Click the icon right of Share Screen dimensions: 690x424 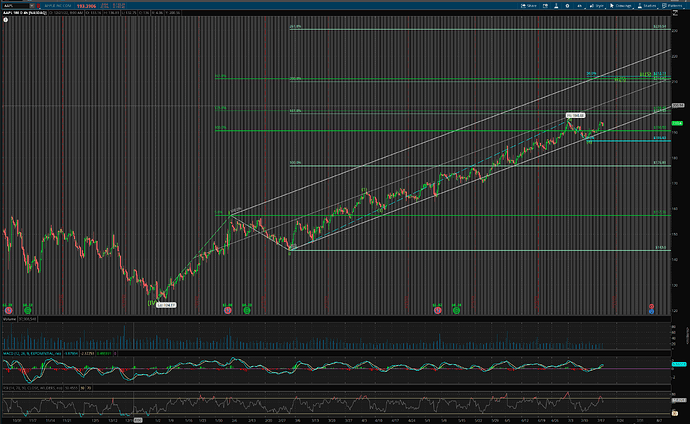pyautogui.click(x=545, y=6)
